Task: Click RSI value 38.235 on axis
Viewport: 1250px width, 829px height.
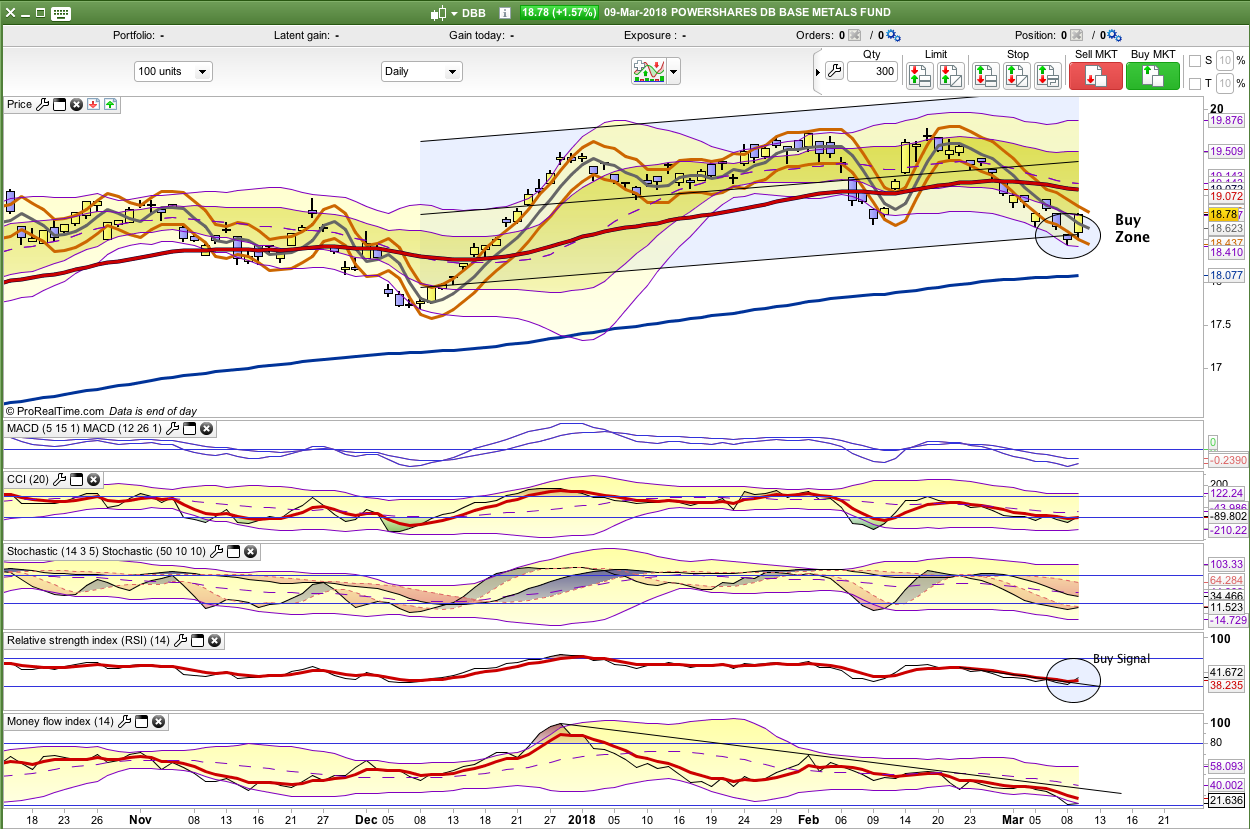Action: (x=1226, y=686)
